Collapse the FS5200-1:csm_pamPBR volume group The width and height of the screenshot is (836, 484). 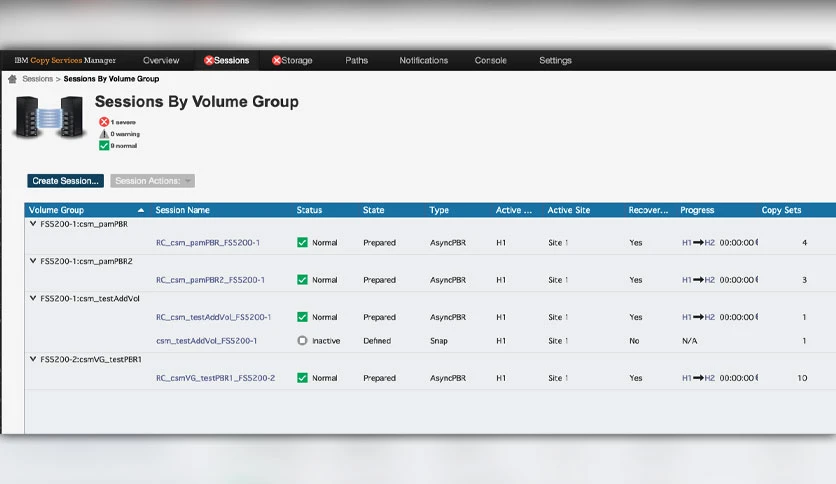33,224
